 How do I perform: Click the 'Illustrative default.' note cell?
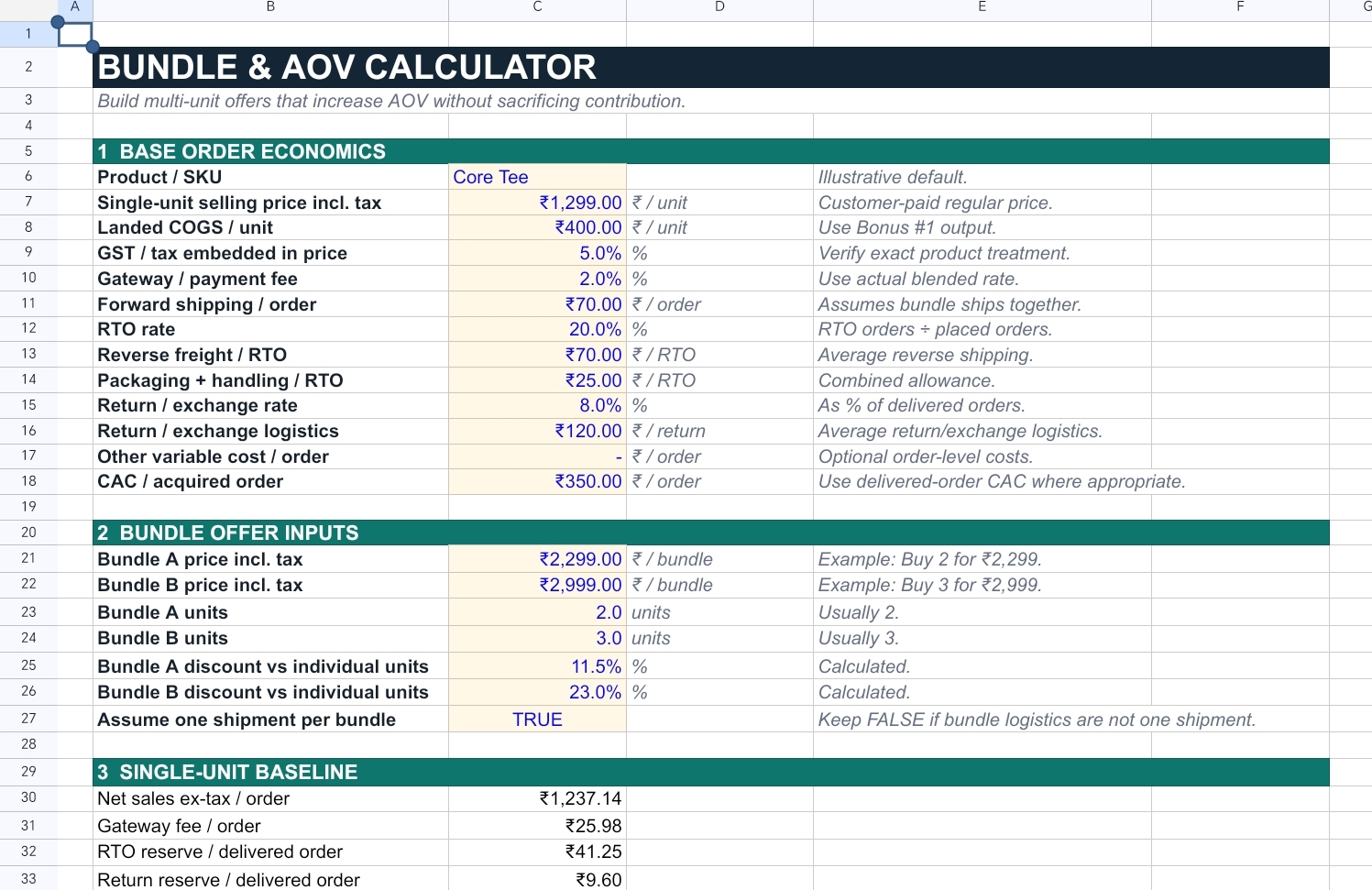coord(982,177)
